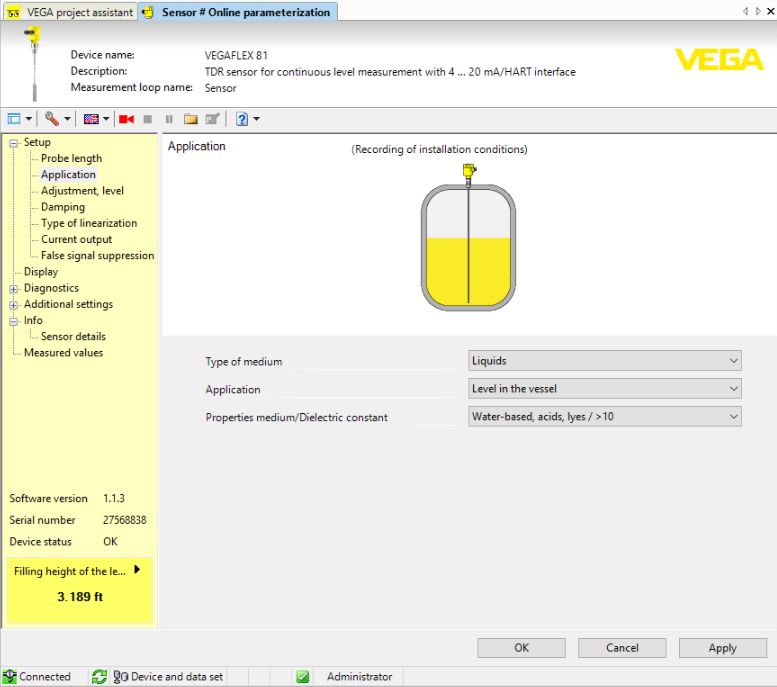Click the VEGAFLEX 81 device name text
The image size is (777, 687).
(x=236, y=56)
